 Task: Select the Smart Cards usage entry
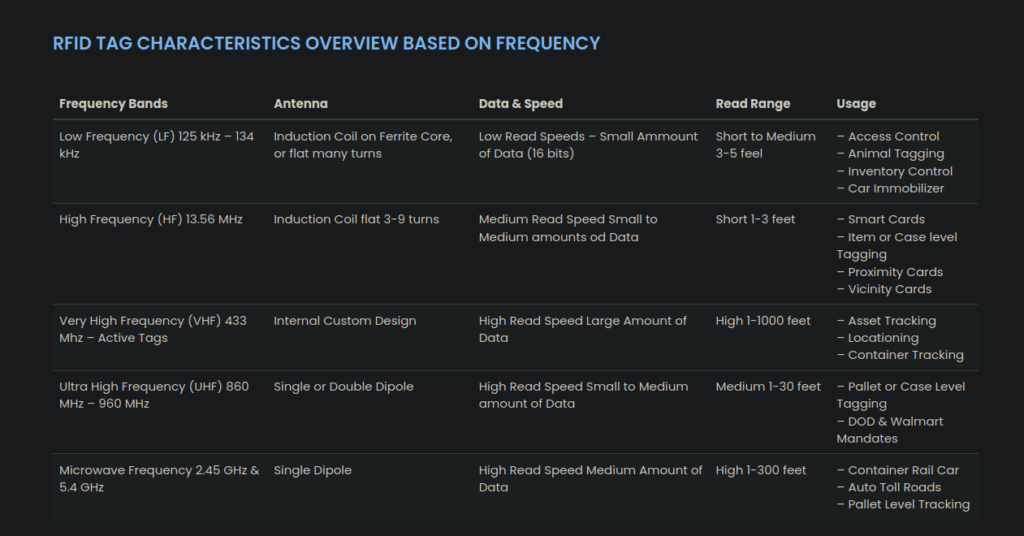tap(881, 219)
